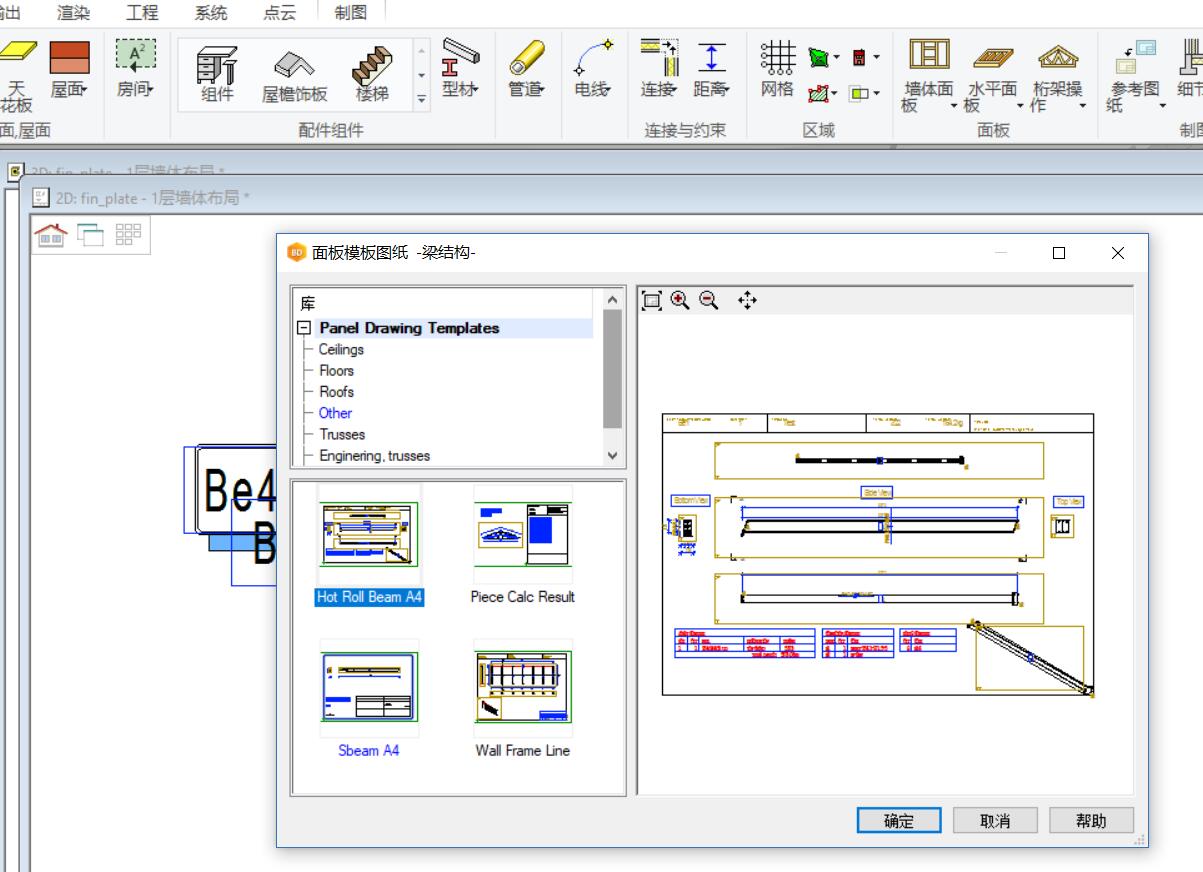Click the dark red rectangle area icon
Screen dimensions: 1203x872
point(860,58)
